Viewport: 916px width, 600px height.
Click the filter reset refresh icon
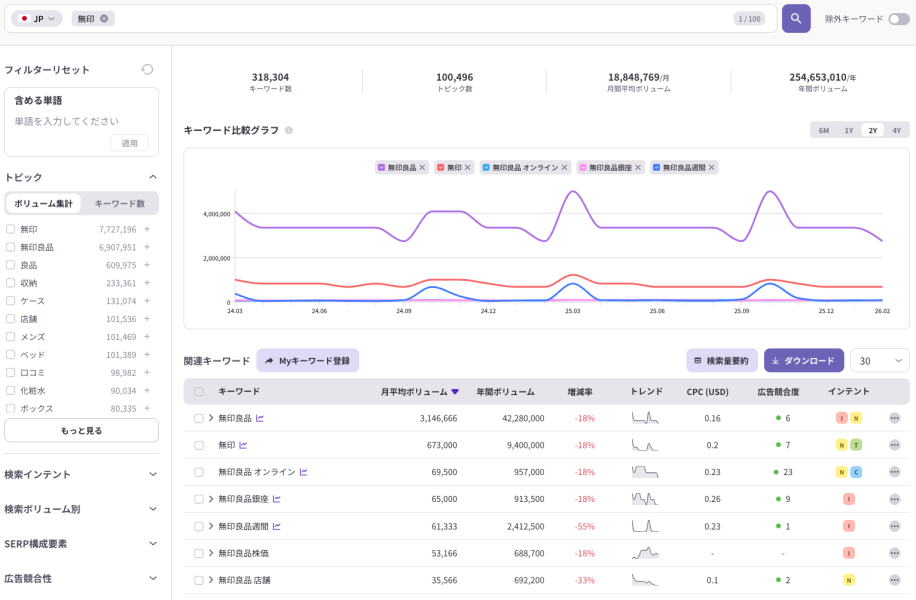point(148,69)
